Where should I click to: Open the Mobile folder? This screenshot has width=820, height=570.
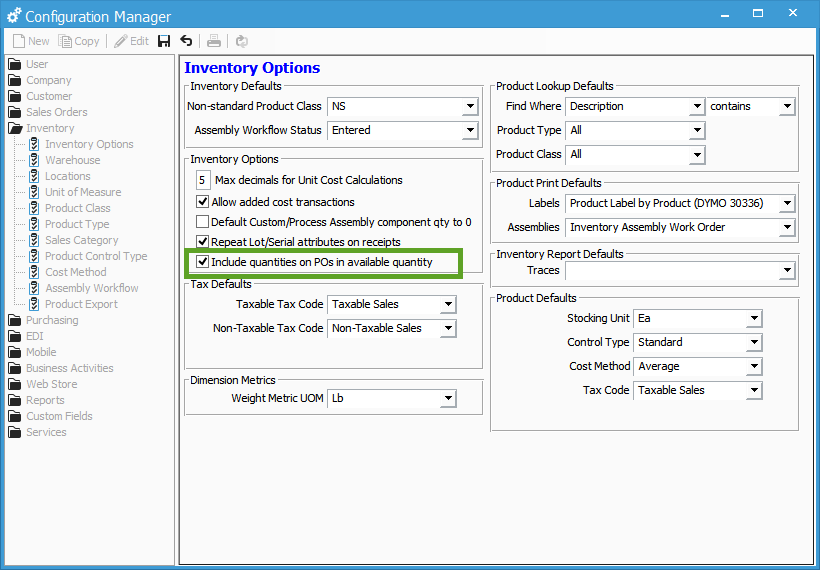click(x=32, y=352)
